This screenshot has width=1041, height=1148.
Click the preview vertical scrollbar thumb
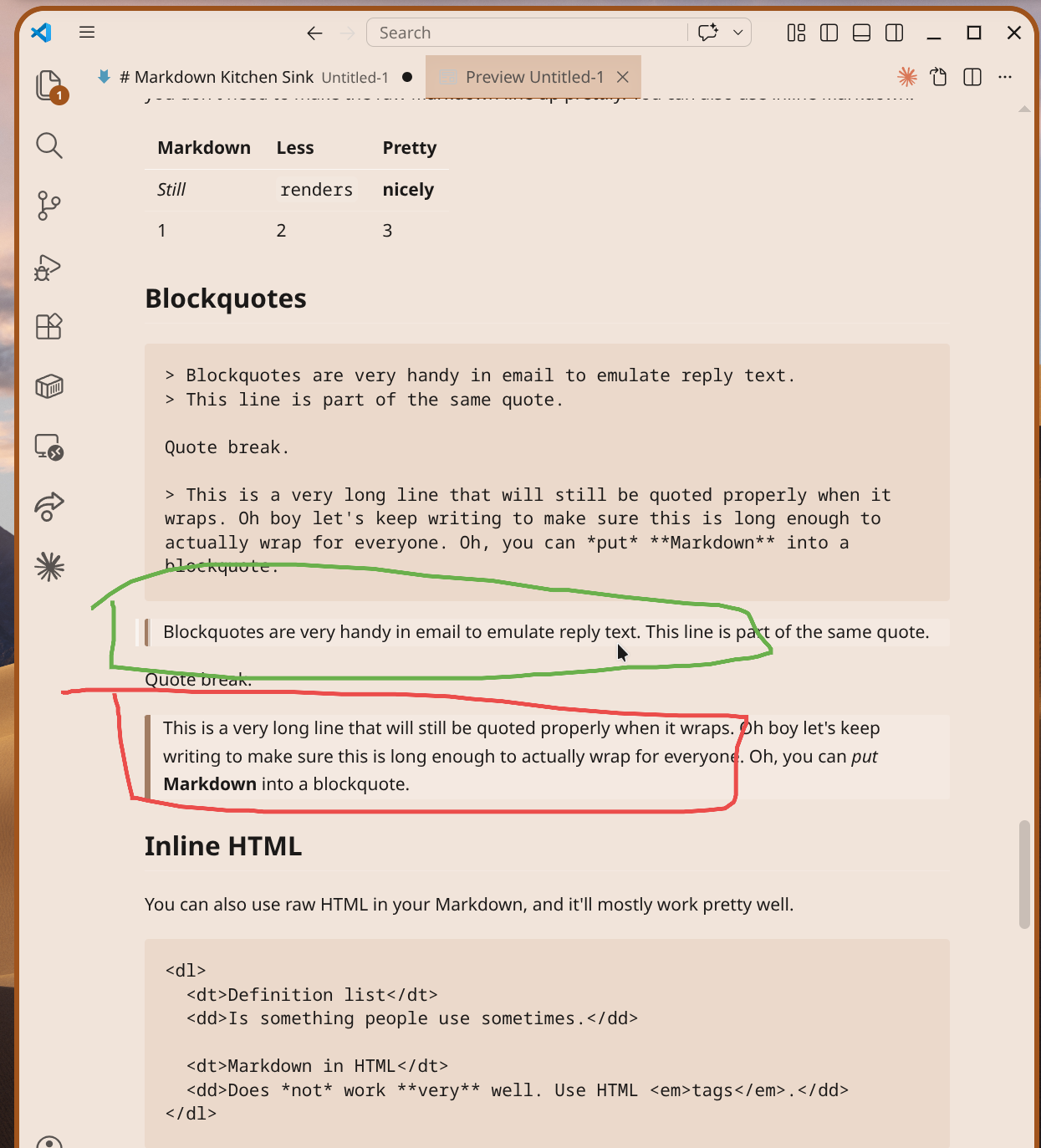pyautogui.click(x=1024, y=875)
